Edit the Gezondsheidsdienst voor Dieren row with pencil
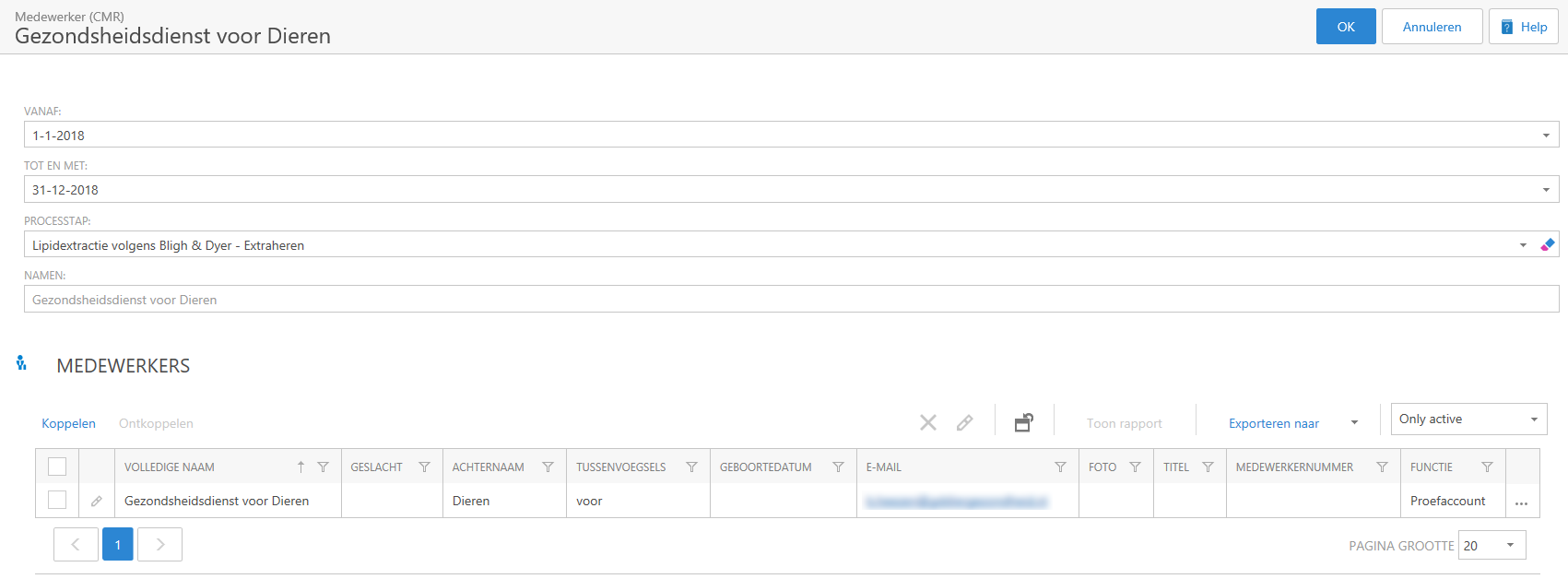The height and width of the screenshot is (579, 1568). [97, 501]
